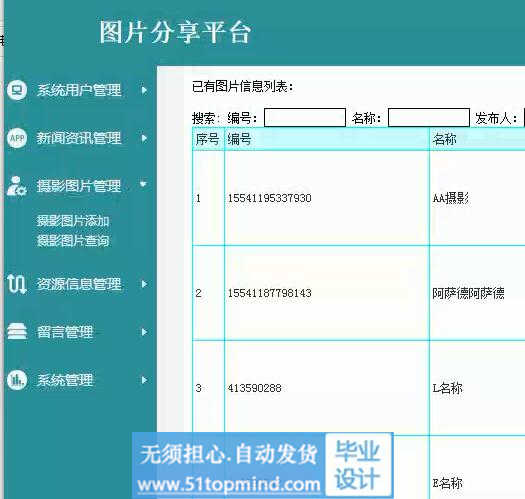Focus the 名称 search input field
525x499 pixels.
[x=429, y=117]
